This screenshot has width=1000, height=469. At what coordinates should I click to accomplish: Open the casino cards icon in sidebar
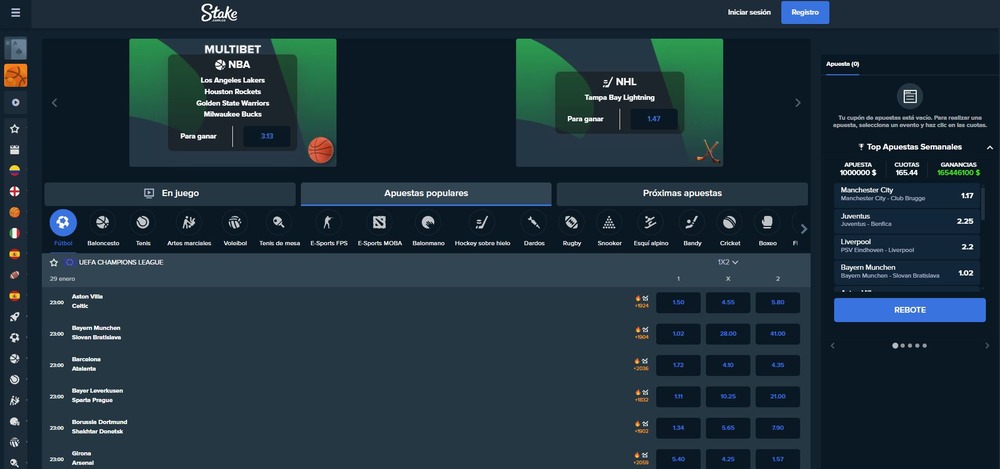15,48
